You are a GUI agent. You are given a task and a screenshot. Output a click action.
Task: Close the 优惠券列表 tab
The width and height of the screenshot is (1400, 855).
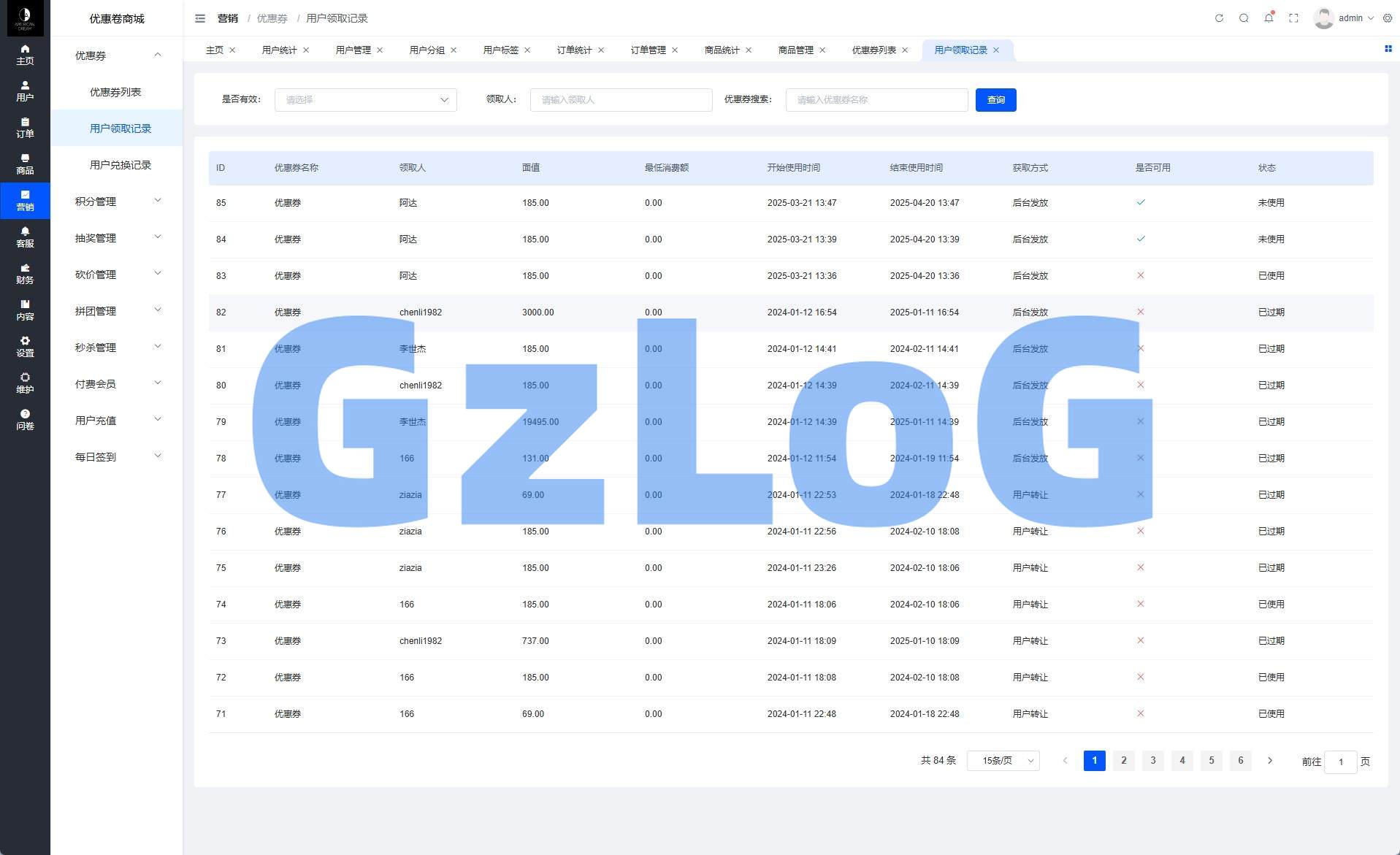point(905,50)
